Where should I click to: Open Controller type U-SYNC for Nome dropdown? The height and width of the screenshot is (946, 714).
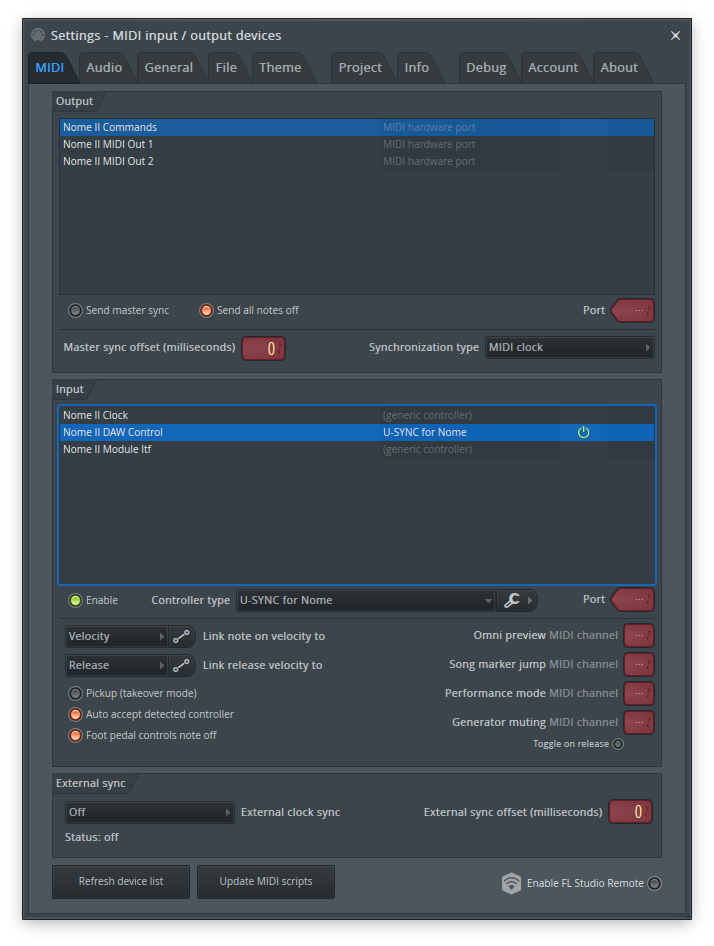pyautogui.click(x=366, y=600)
